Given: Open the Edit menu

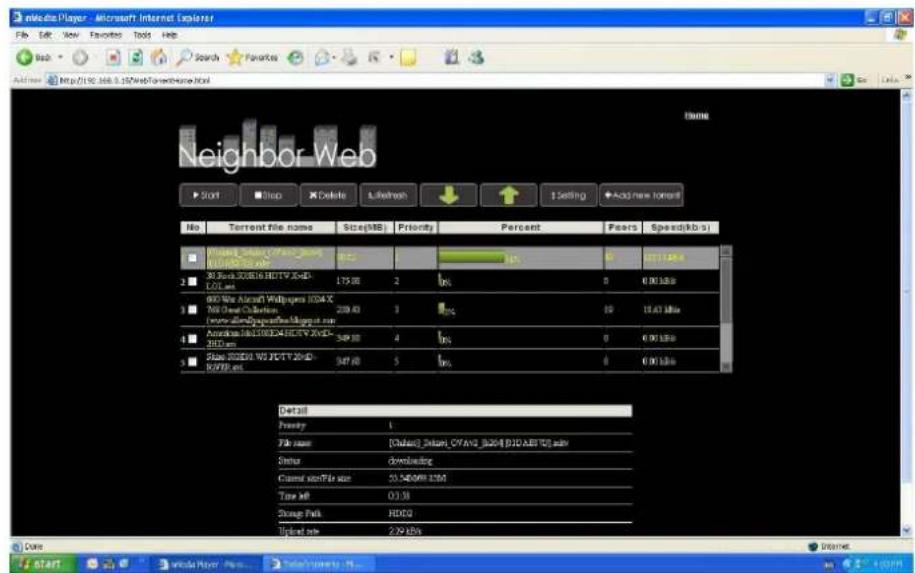Looking at the screenshot, I should pyautogui.click(x=45, y=35).
